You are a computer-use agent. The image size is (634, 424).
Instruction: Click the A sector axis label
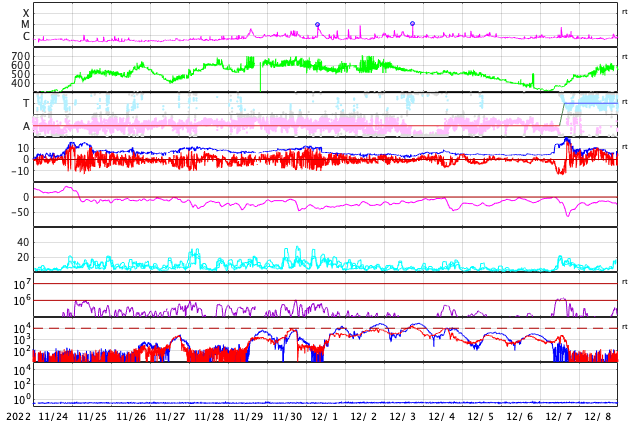coord(26,127)
